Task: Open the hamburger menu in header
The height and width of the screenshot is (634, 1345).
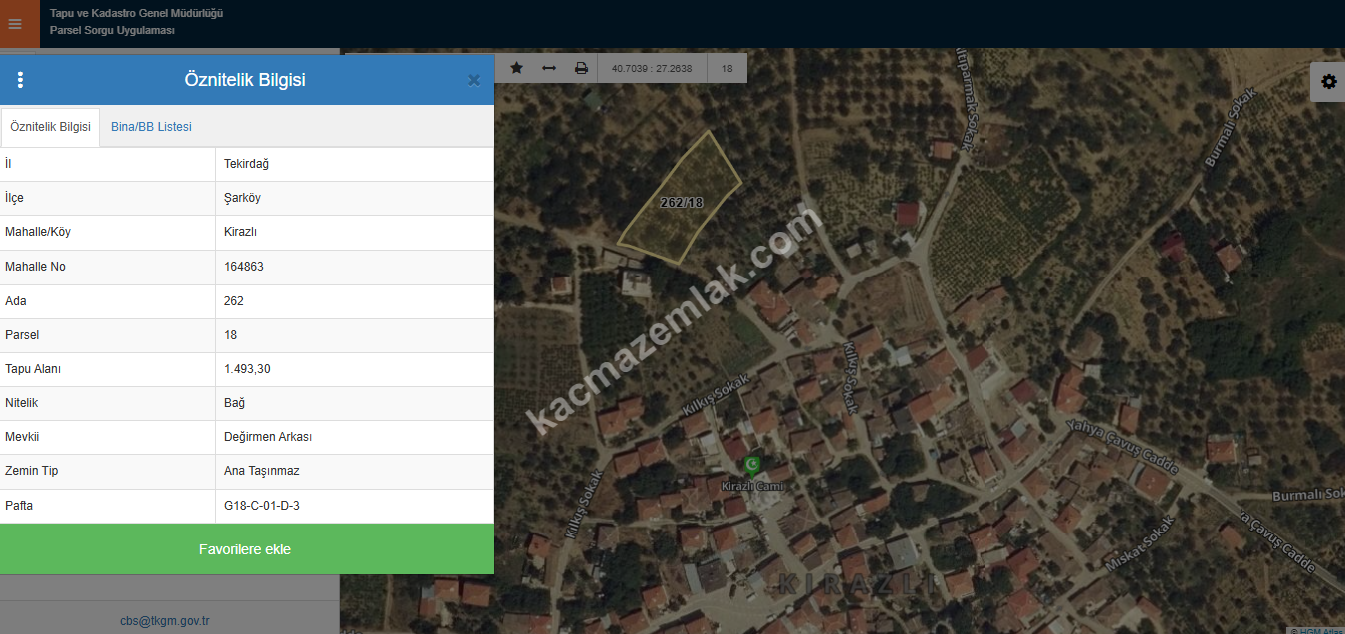Action: (15, 24)
